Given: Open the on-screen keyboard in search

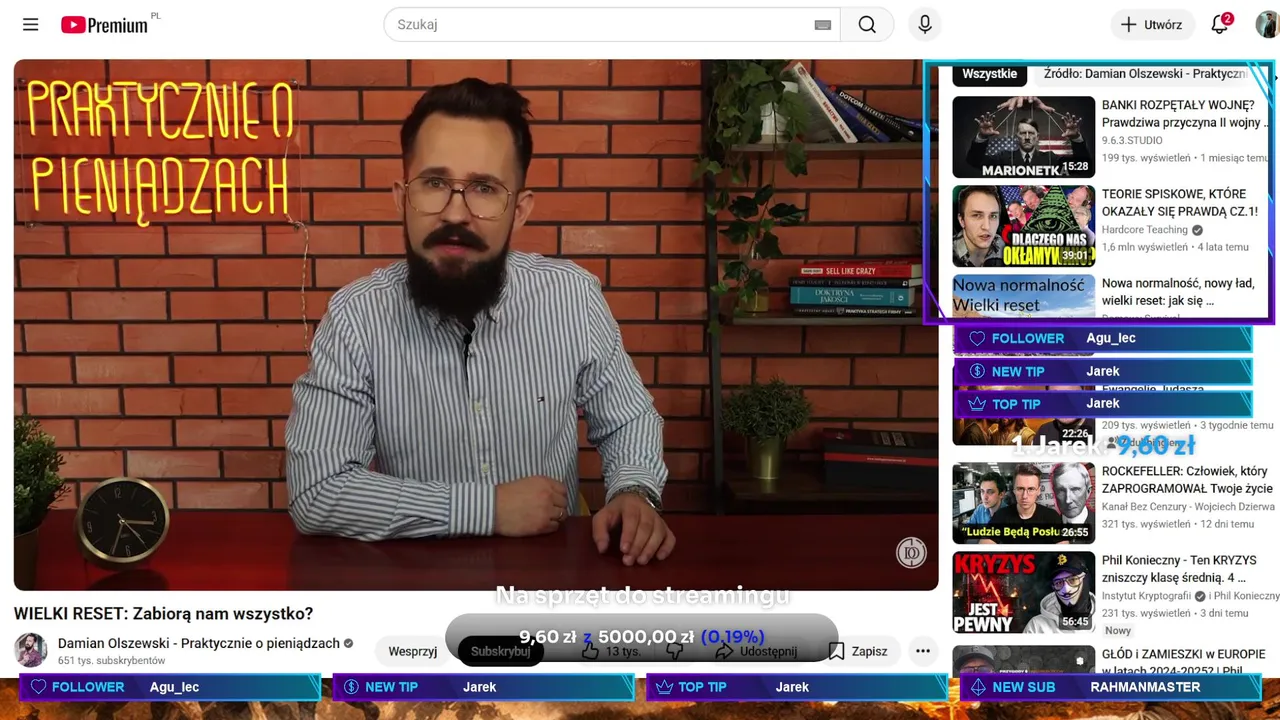Looking at the screenshot, I should (822, 25).
